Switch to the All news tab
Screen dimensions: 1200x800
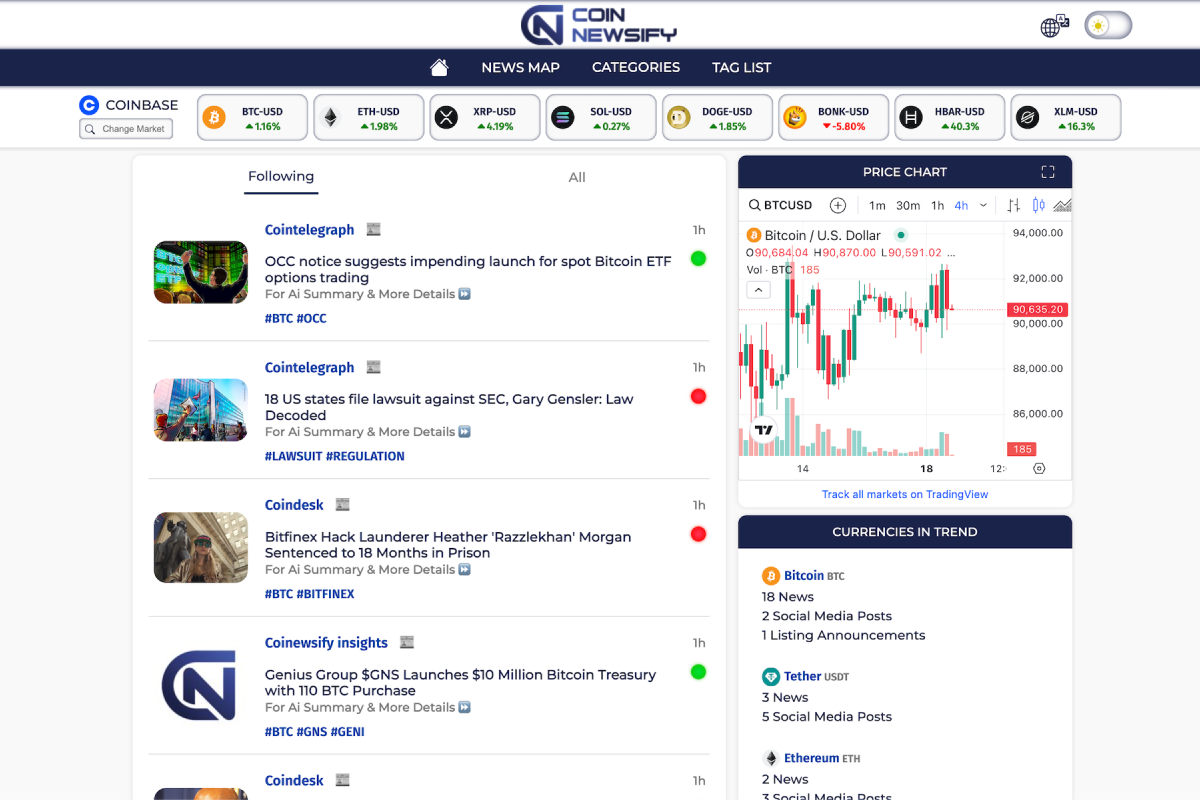(x=576, y=177)
